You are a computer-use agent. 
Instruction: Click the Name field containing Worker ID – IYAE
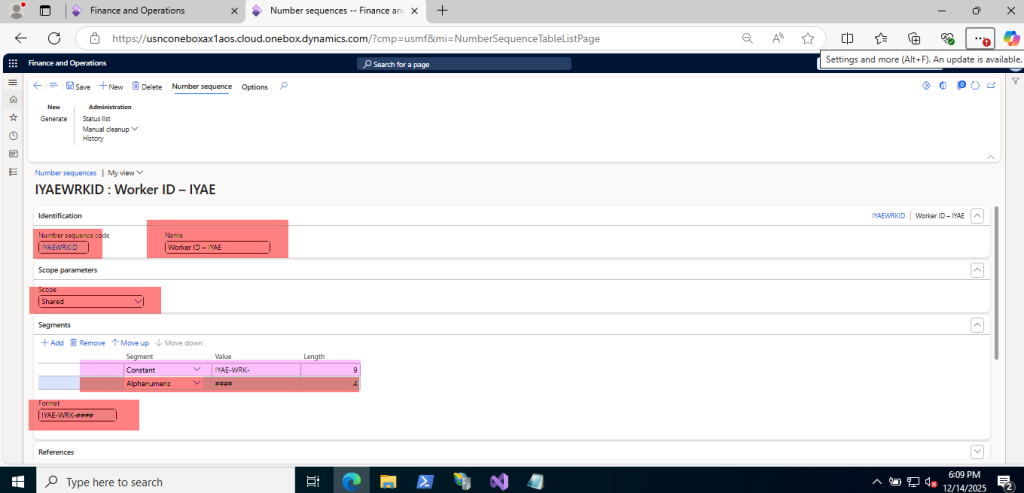pos(218,247)
